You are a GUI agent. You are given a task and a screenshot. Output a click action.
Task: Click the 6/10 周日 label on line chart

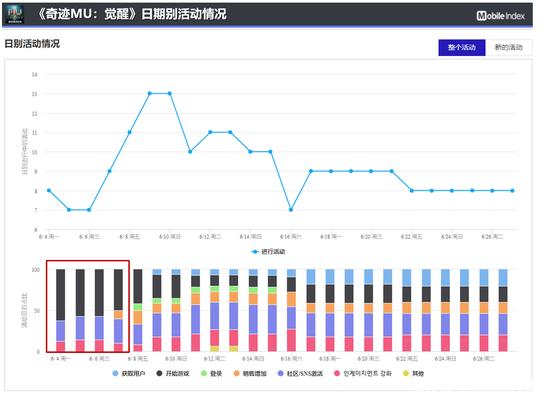(170, 237)
